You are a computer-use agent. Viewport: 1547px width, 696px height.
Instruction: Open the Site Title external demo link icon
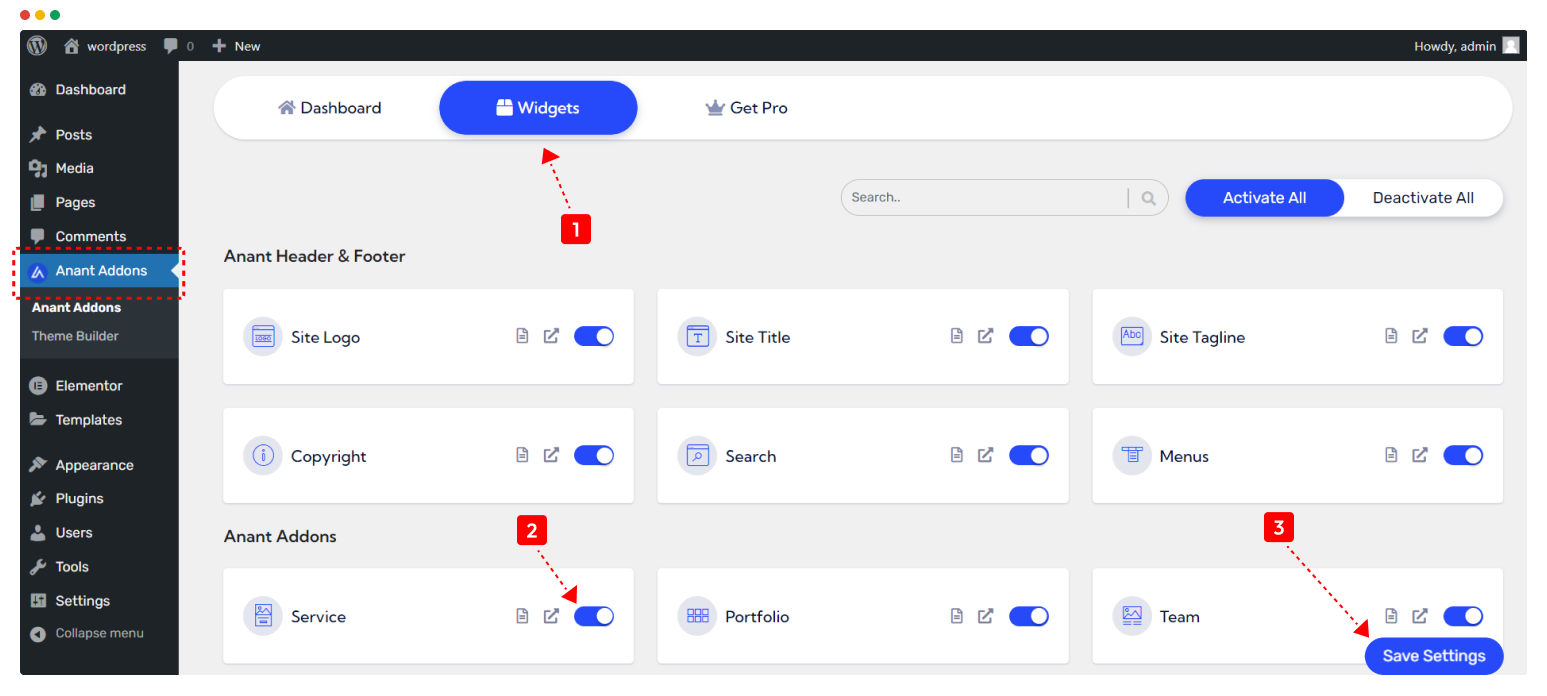985,336
